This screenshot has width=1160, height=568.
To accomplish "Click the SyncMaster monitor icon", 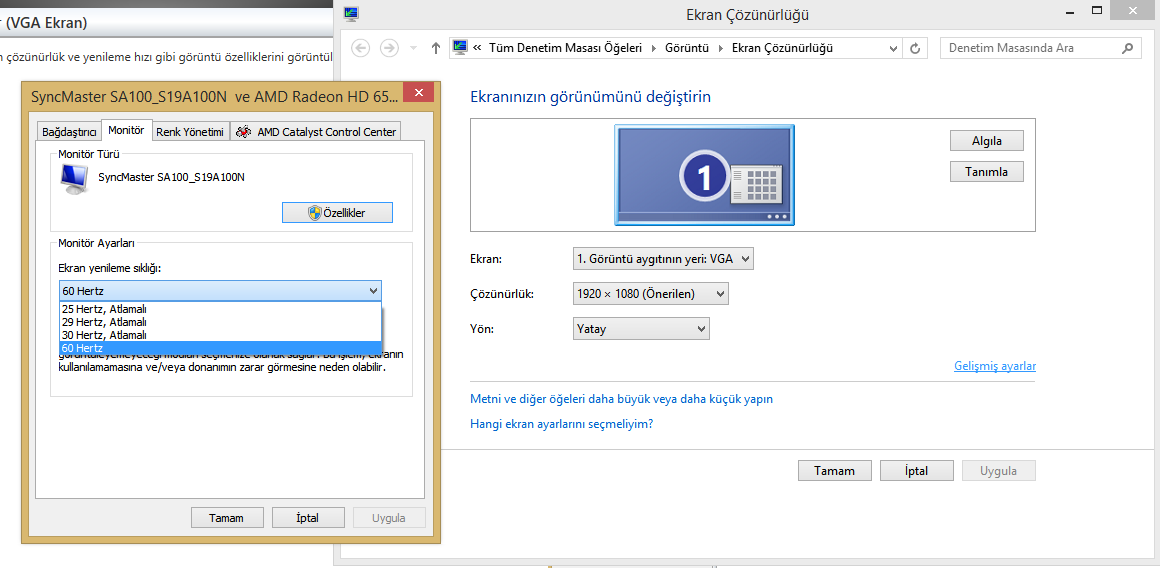I will coord(75,179).
